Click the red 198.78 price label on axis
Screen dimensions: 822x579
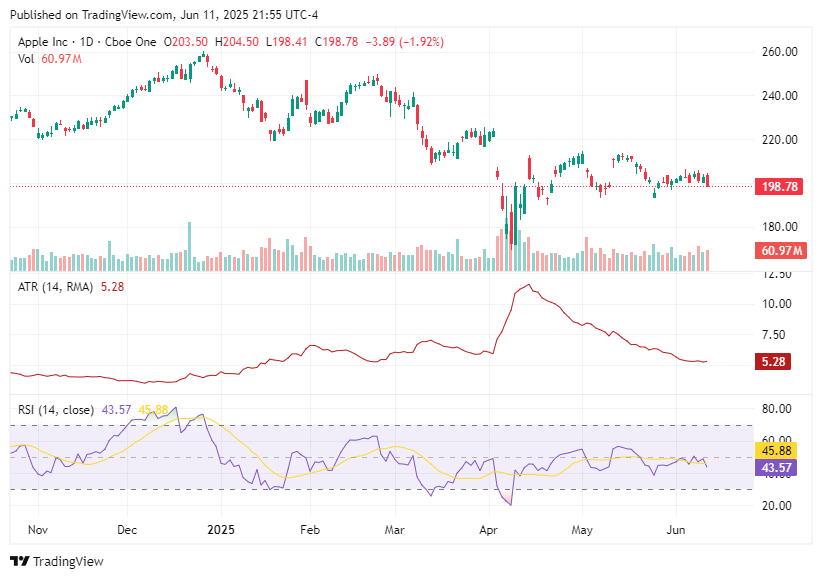779,187
